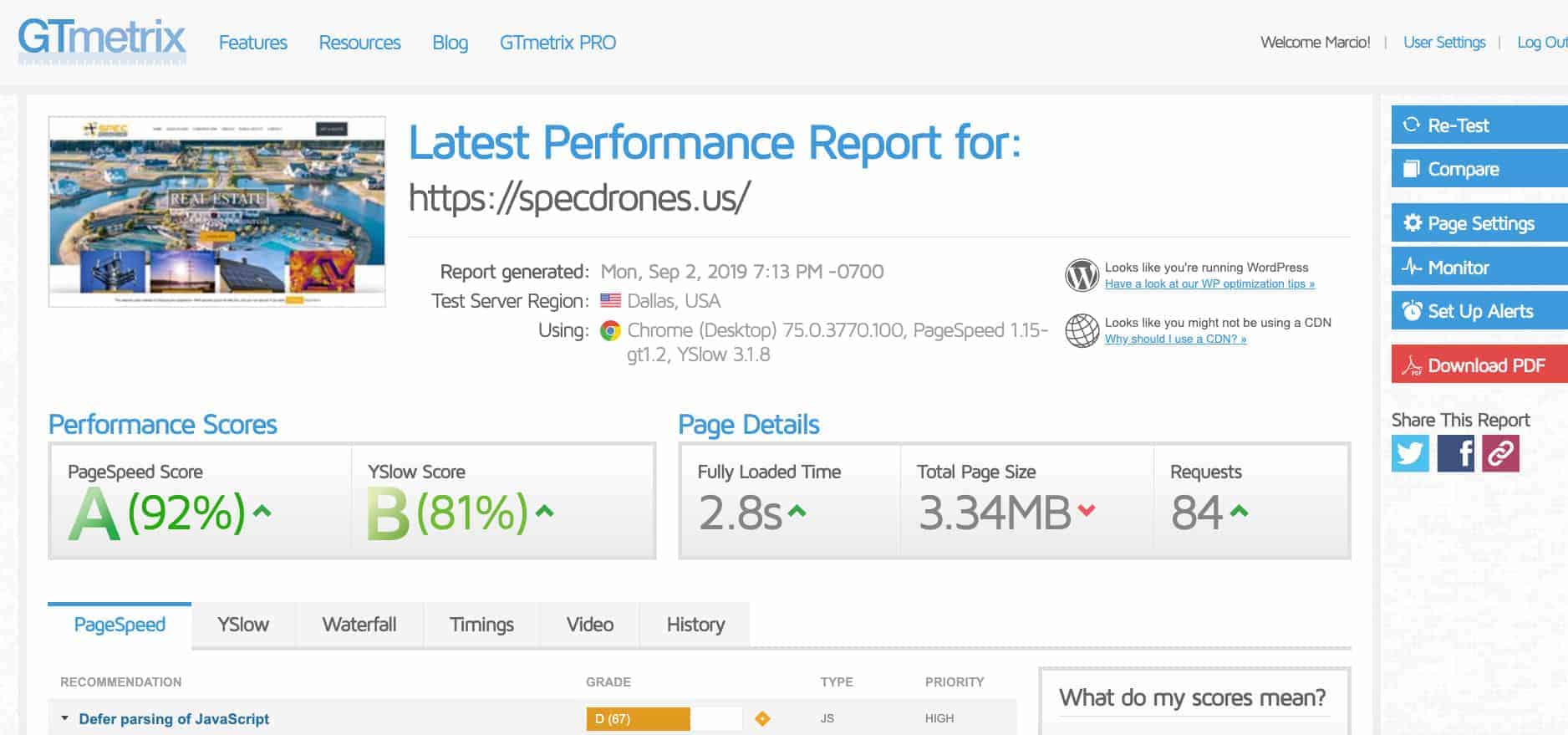Viewport: 1568px width, 735px height.
Task: Open the History tab
Action: (695, 625)
